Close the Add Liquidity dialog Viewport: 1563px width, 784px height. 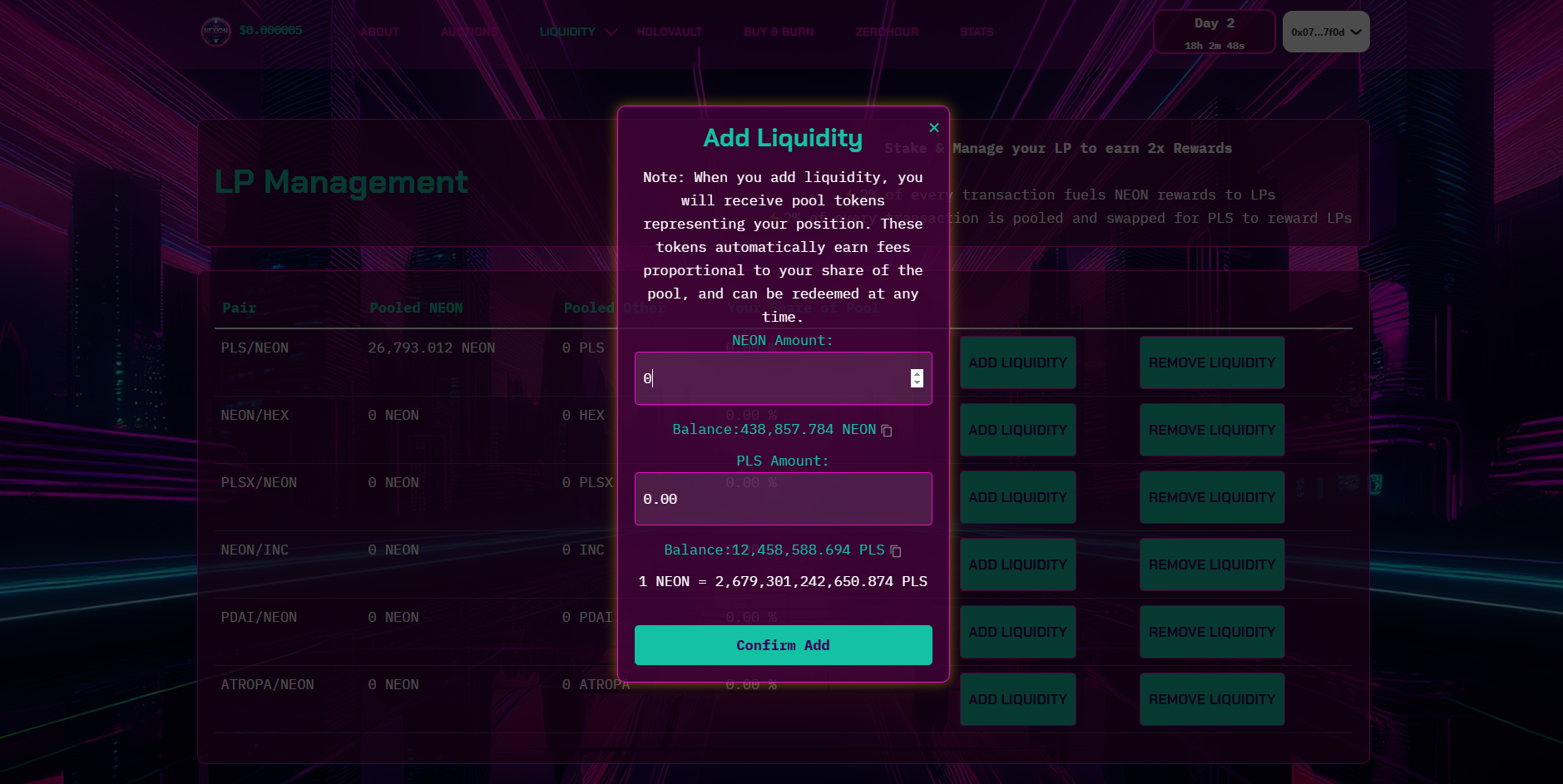click(x=933, y=127)
